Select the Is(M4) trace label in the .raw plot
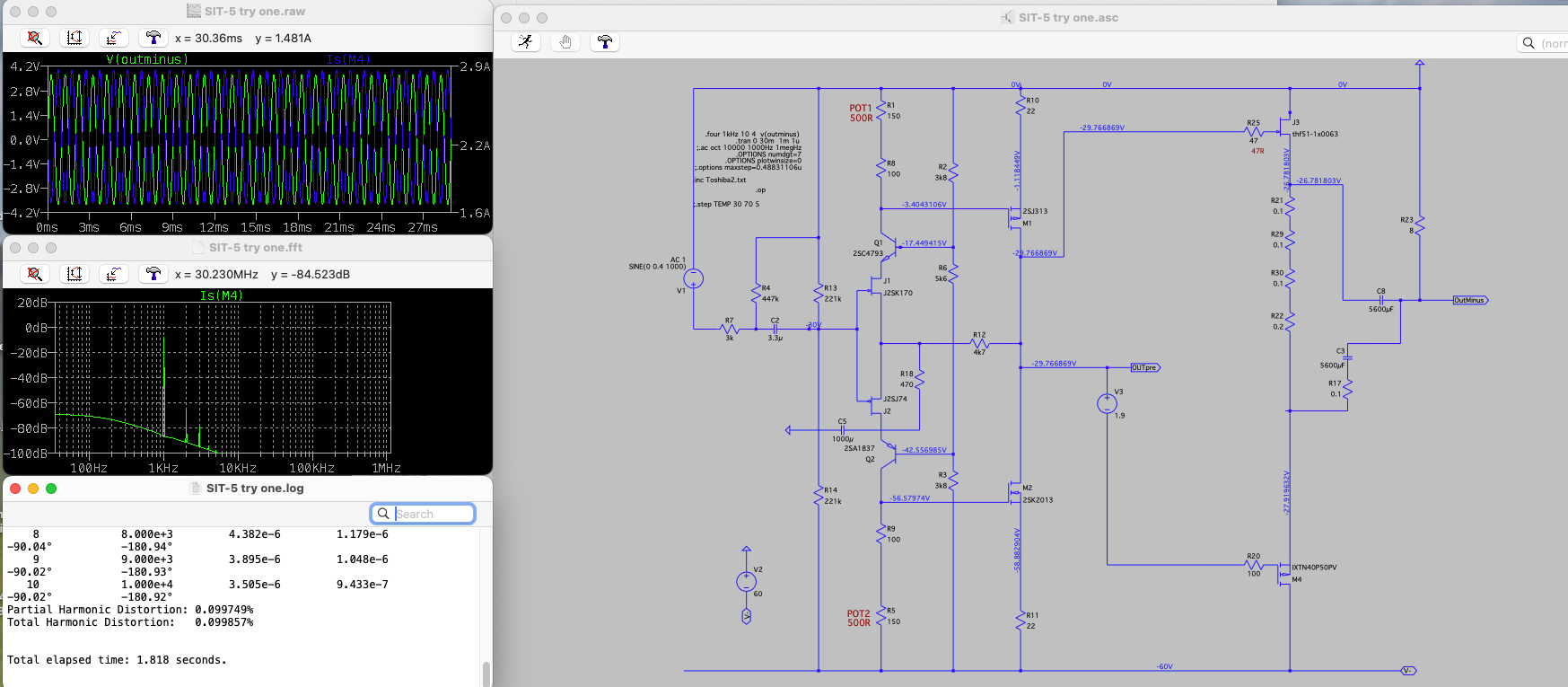The height and width of the screenshot is (687, 1568). tap(348, 59)
